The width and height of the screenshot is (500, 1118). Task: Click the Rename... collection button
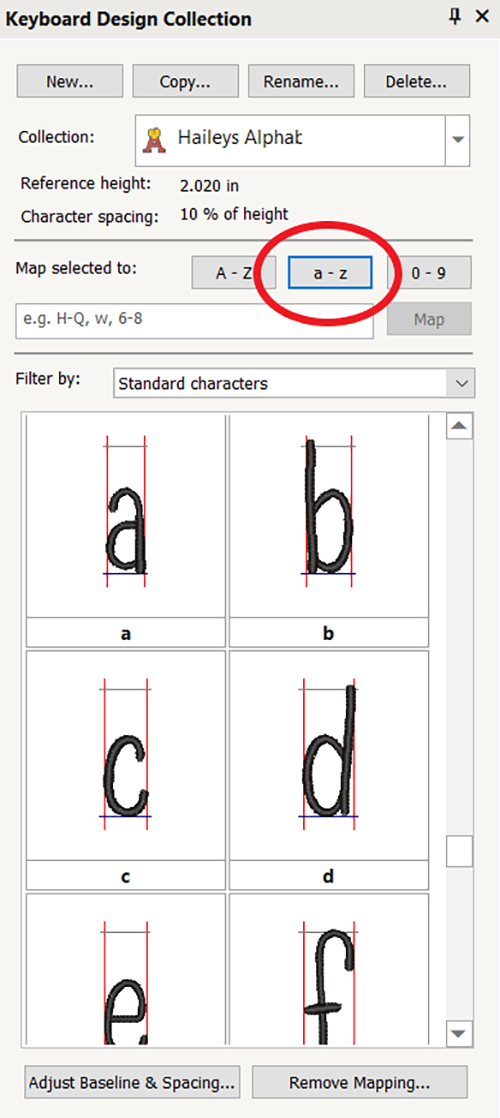(301, 81)
